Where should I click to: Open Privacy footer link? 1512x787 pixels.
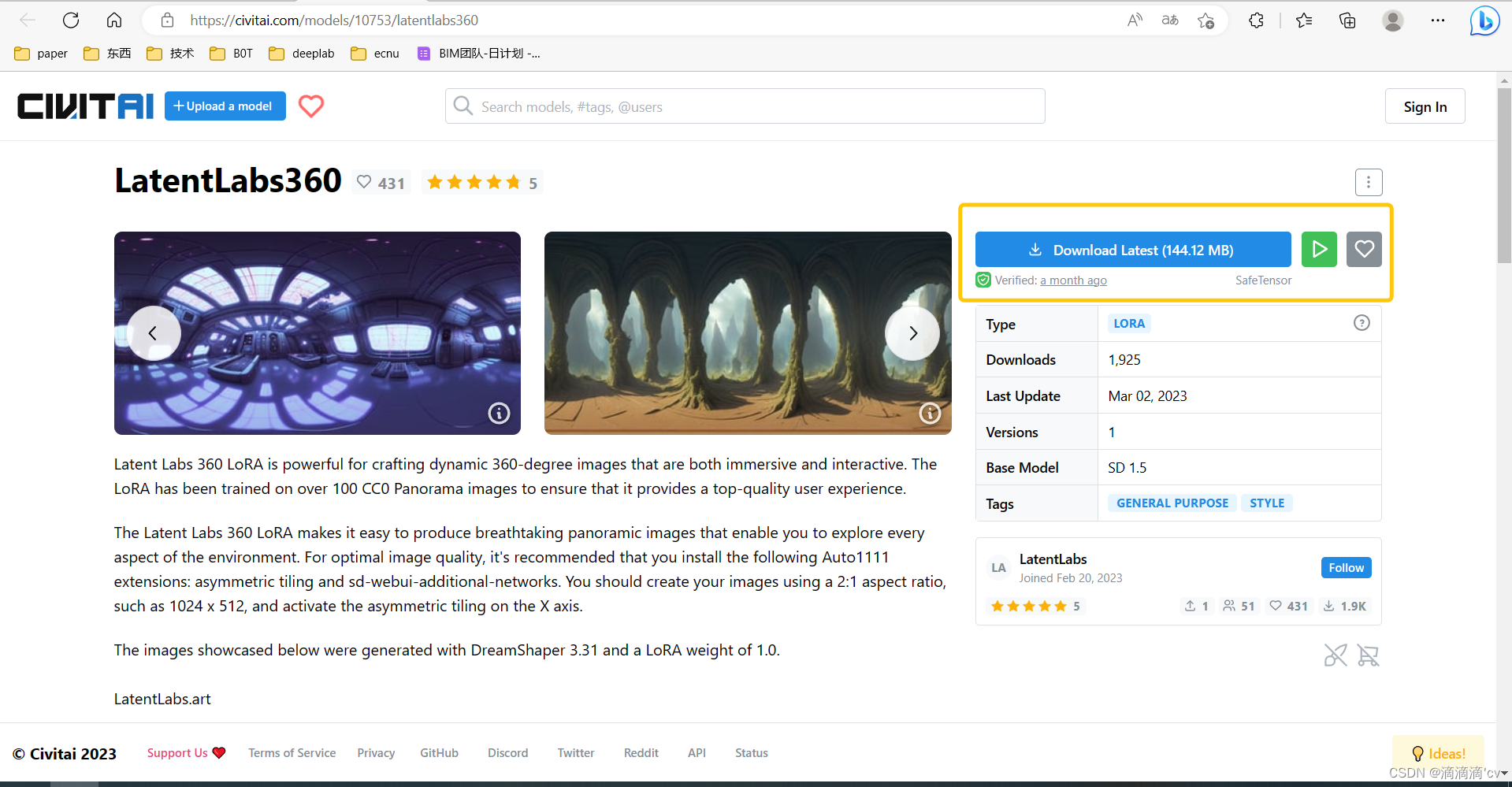(376, 753)
